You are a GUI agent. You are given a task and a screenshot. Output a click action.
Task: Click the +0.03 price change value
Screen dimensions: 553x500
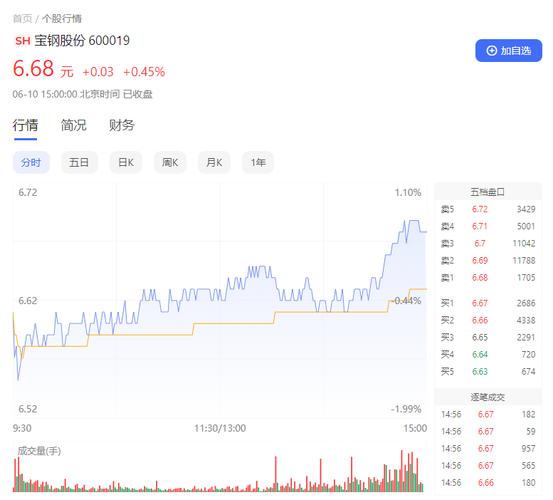[98, 72]
